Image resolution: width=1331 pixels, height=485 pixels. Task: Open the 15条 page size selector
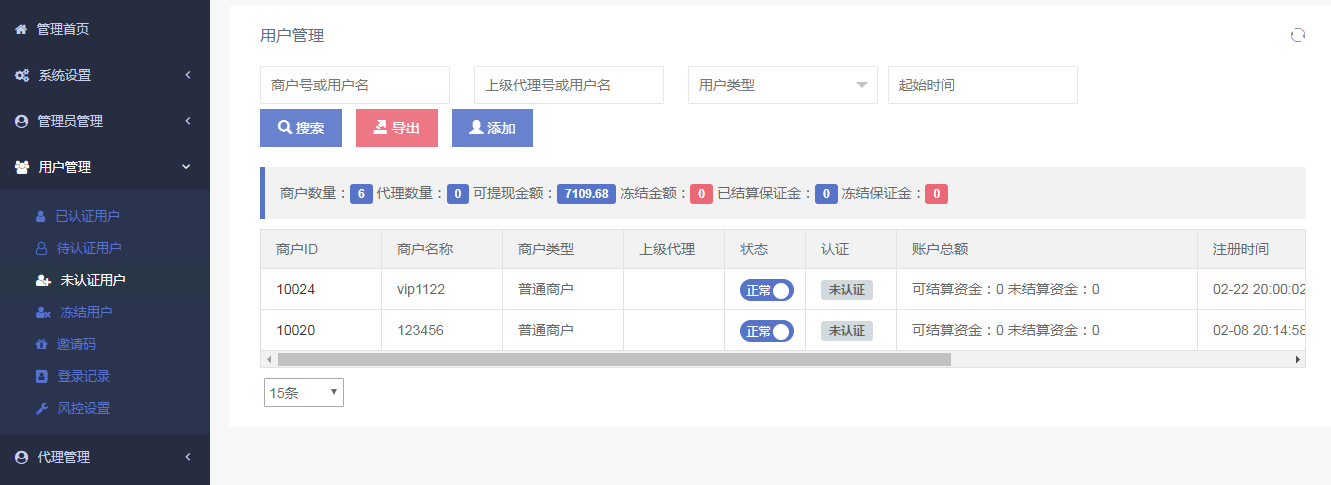303,393
